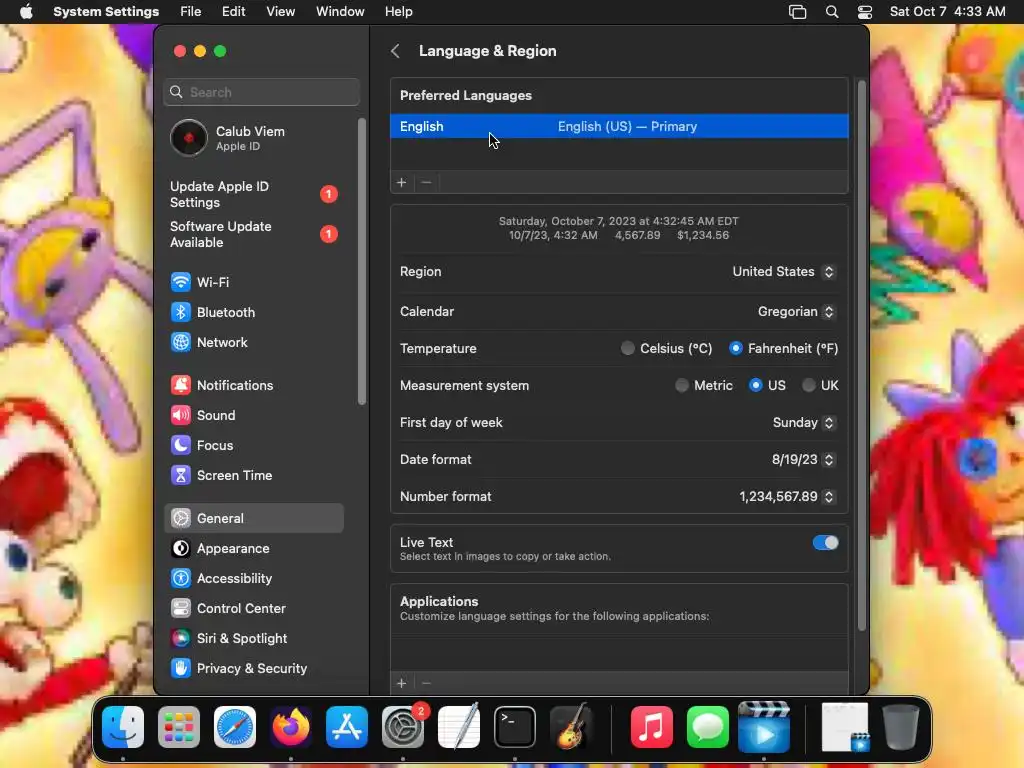Open Network settings pane
The width and height of the screenshot is (1024, 768).
click(253, 342)
